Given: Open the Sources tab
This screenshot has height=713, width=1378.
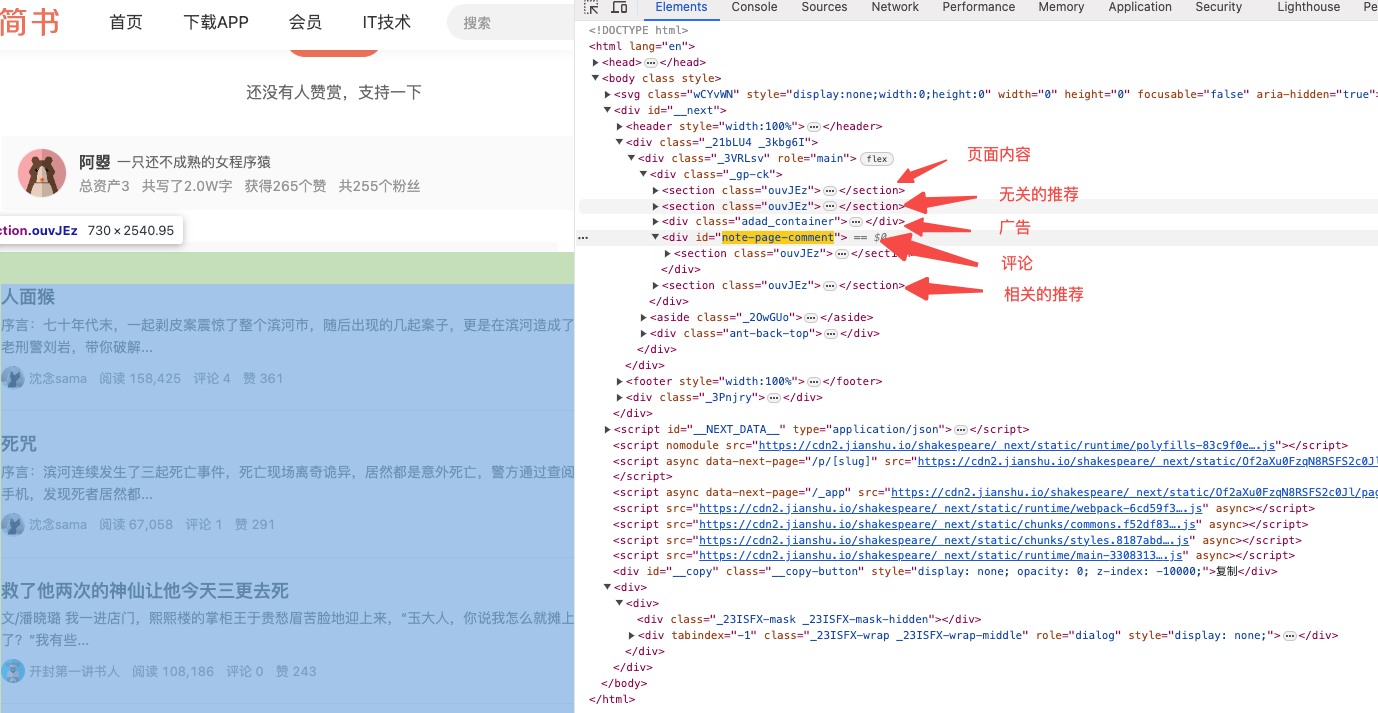Looking at the screenshot, I should coord(824,7).
